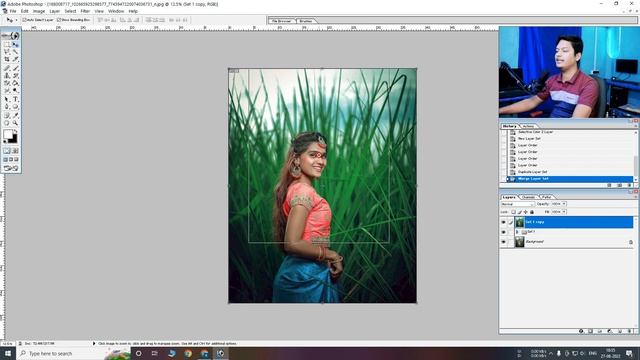The width and height of the screenshot is (640, 360).
Task: Switch to Quick Mask mode
Action: coord(15,151)
